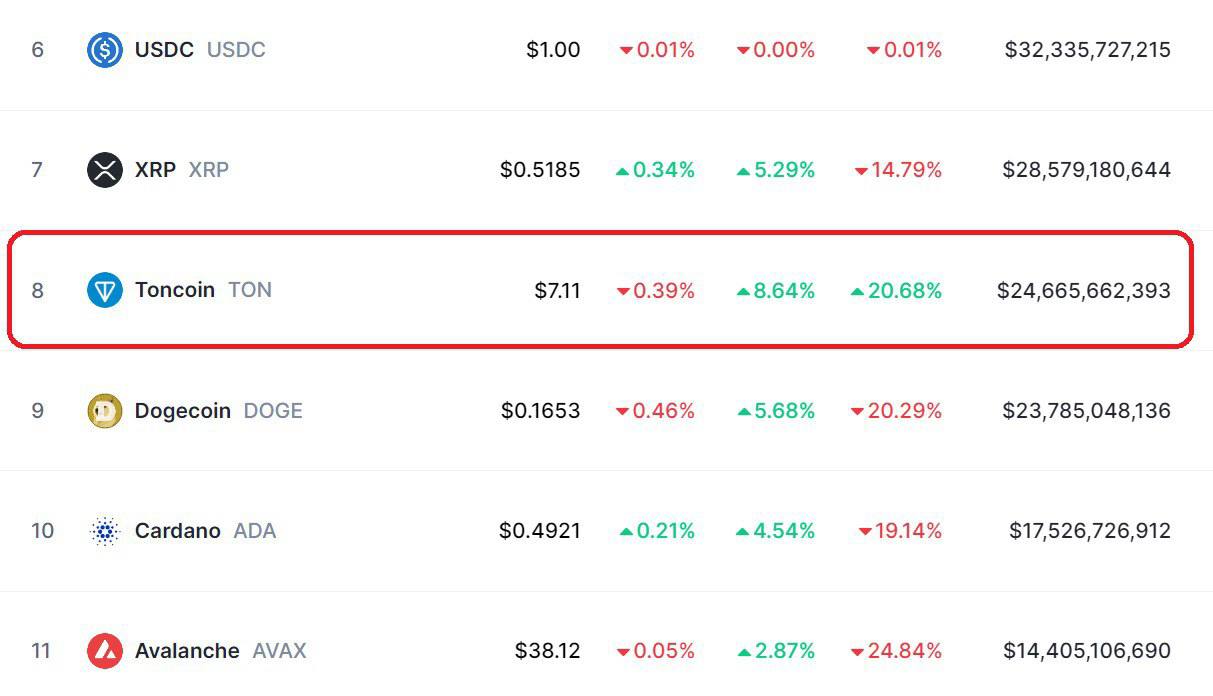Open the Cardano ADA link
1213x696 pixels.
[x=205, y=530]
